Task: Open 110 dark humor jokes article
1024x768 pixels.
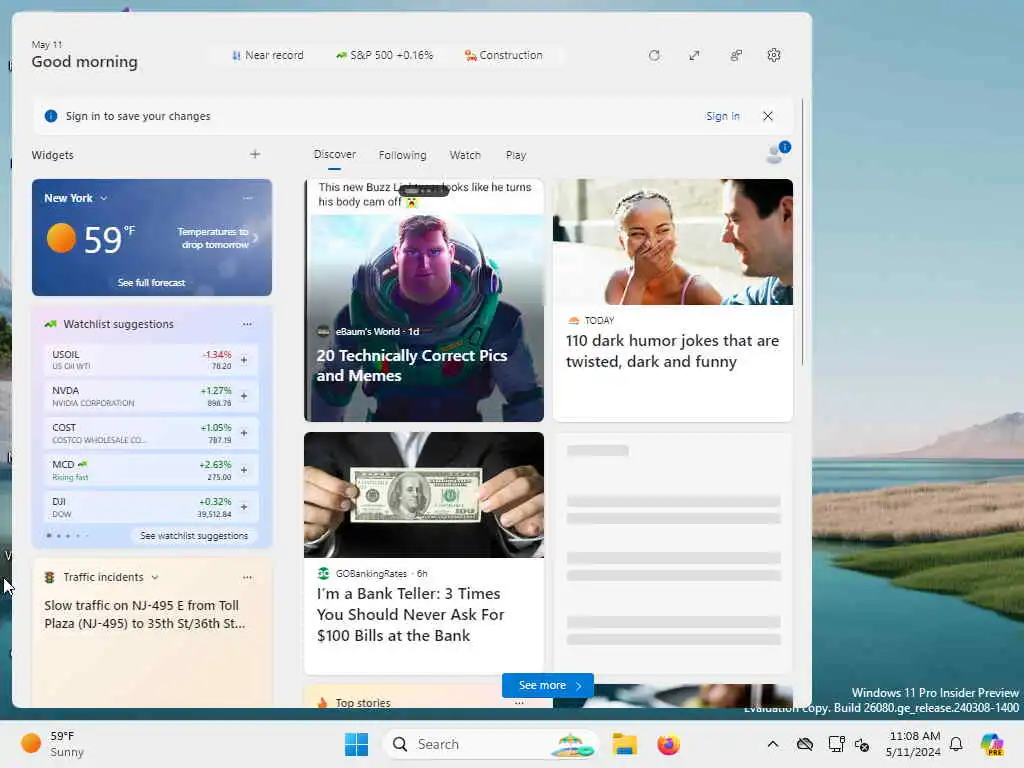Action: click(x=673, y=300)
